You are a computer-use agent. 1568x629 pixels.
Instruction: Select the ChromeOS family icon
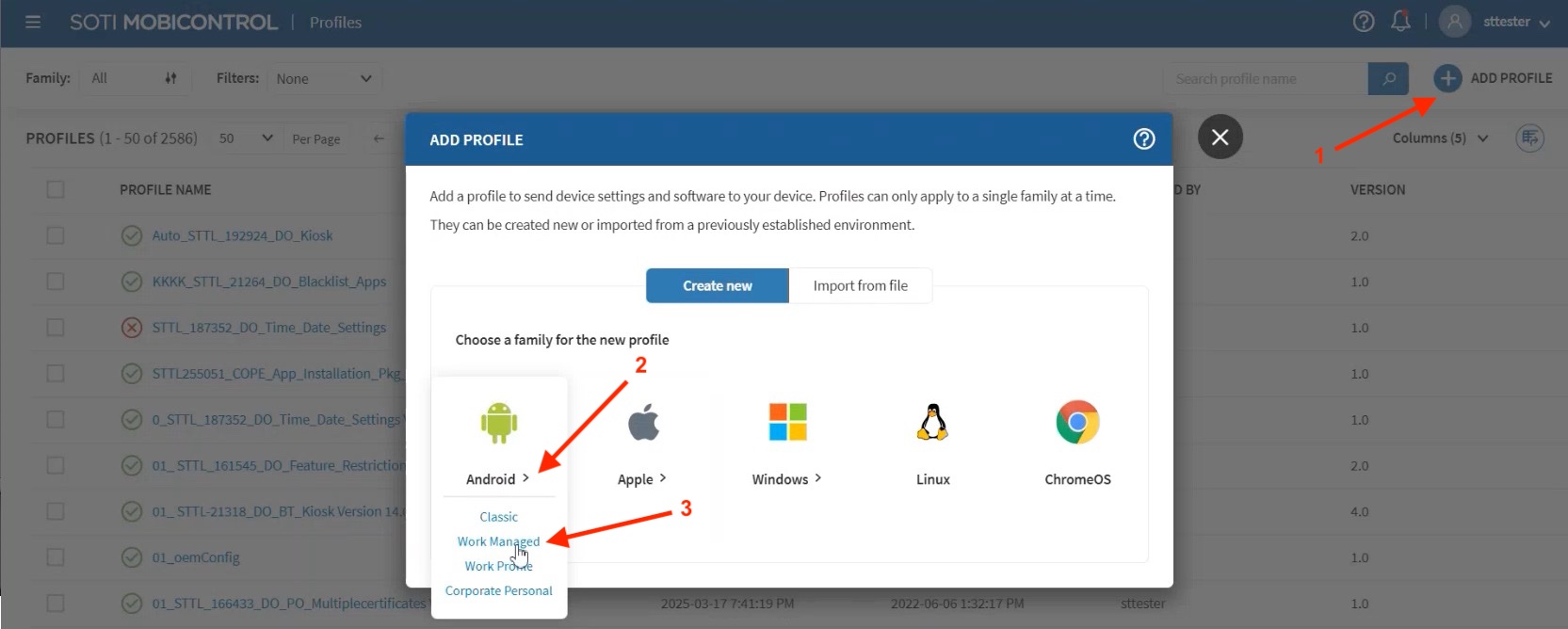pos(1077,422)
